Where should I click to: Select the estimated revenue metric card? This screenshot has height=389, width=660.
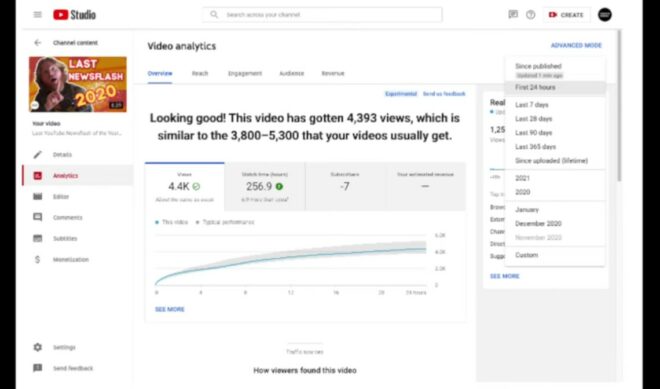click(426, 187)
